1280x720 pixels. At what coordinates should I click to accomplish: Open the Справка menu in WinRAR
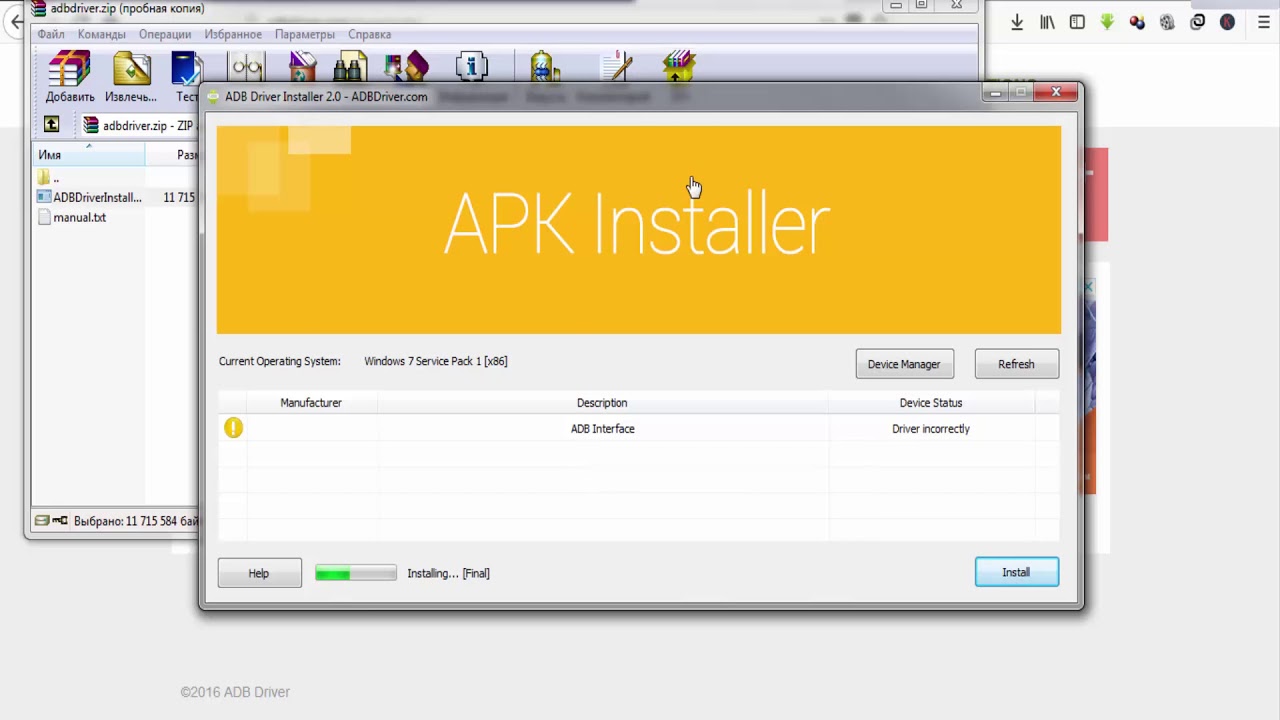point(369,34)
